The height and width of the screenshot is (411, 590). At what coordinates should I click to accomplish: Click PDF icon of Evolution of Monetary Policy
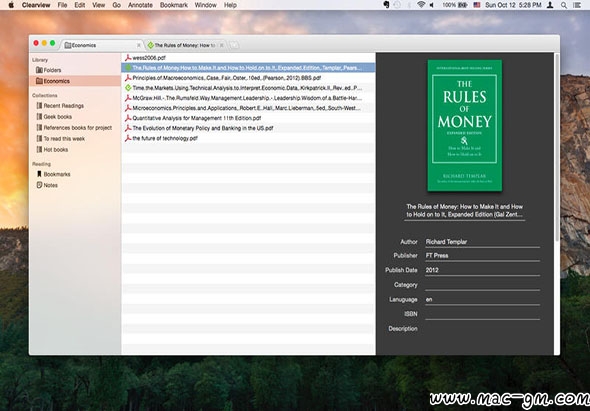coord(128,128)
